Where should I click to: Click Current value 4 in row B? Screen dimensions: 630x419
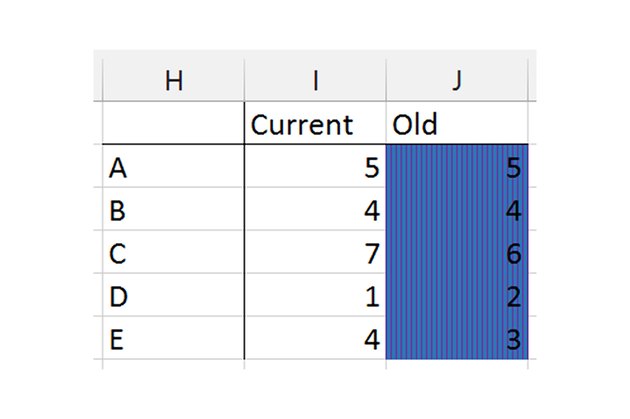[315, 208]
